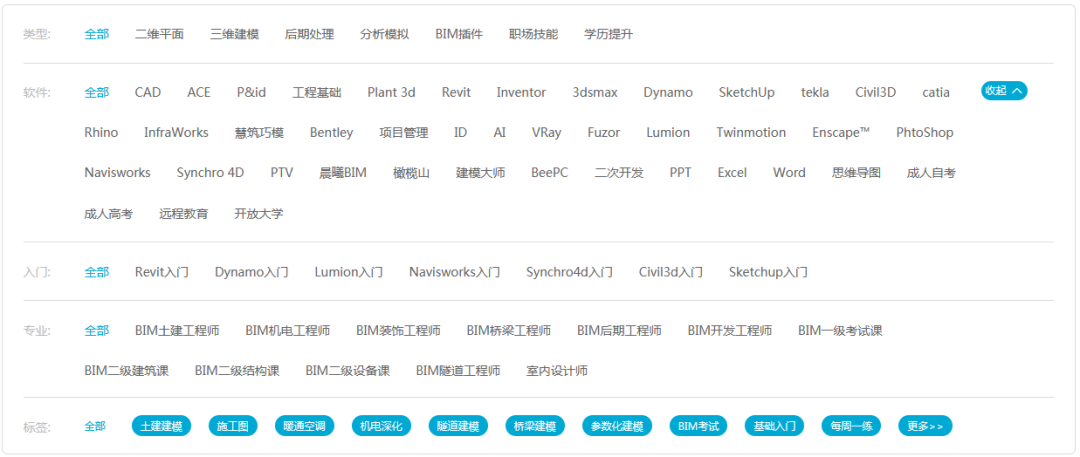1080x457 pixels.
Task: Filter software by ACE
Action: (x=199, y=92)
